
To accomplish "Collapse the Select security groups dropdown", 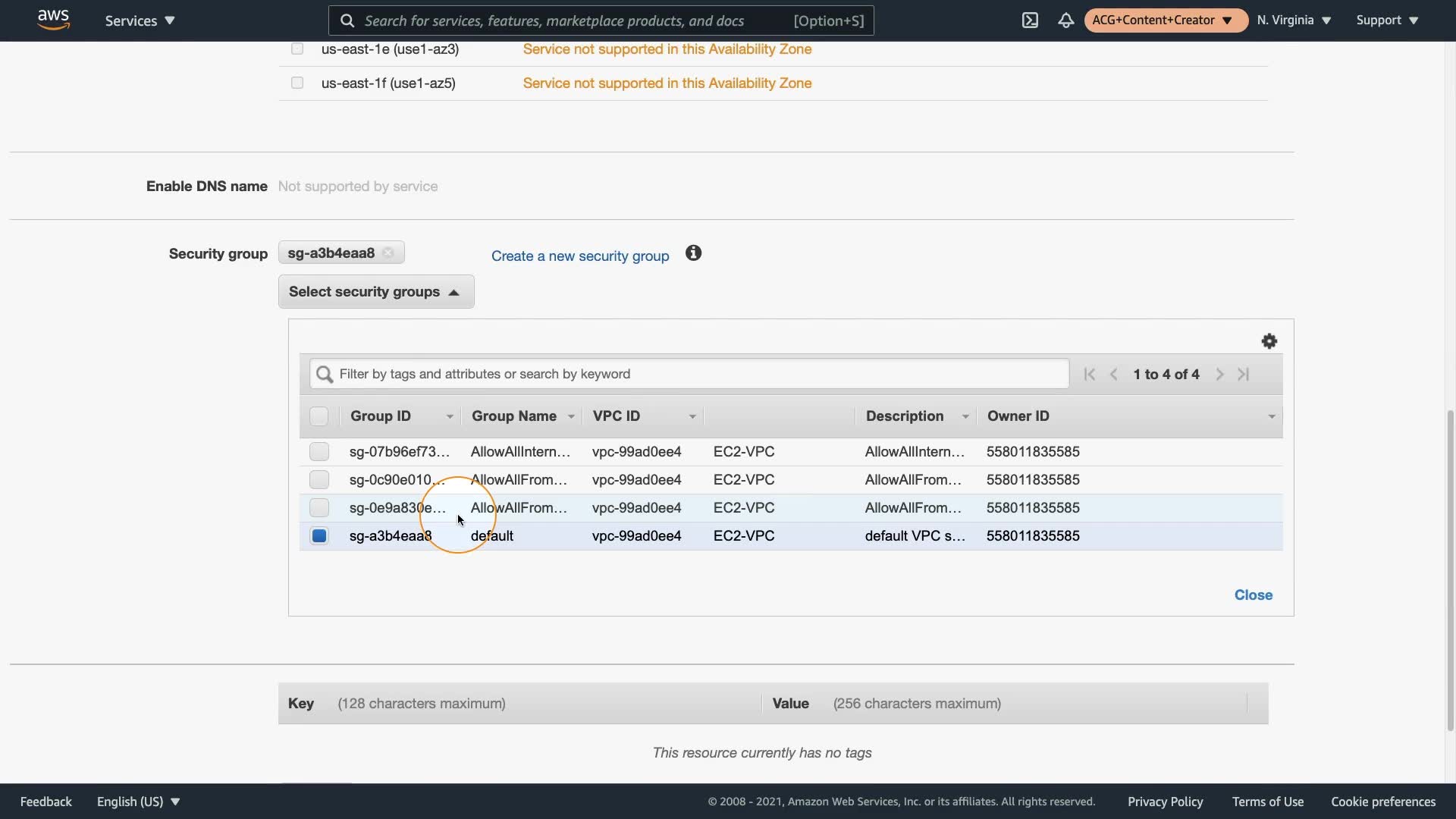I will point(376,292).
